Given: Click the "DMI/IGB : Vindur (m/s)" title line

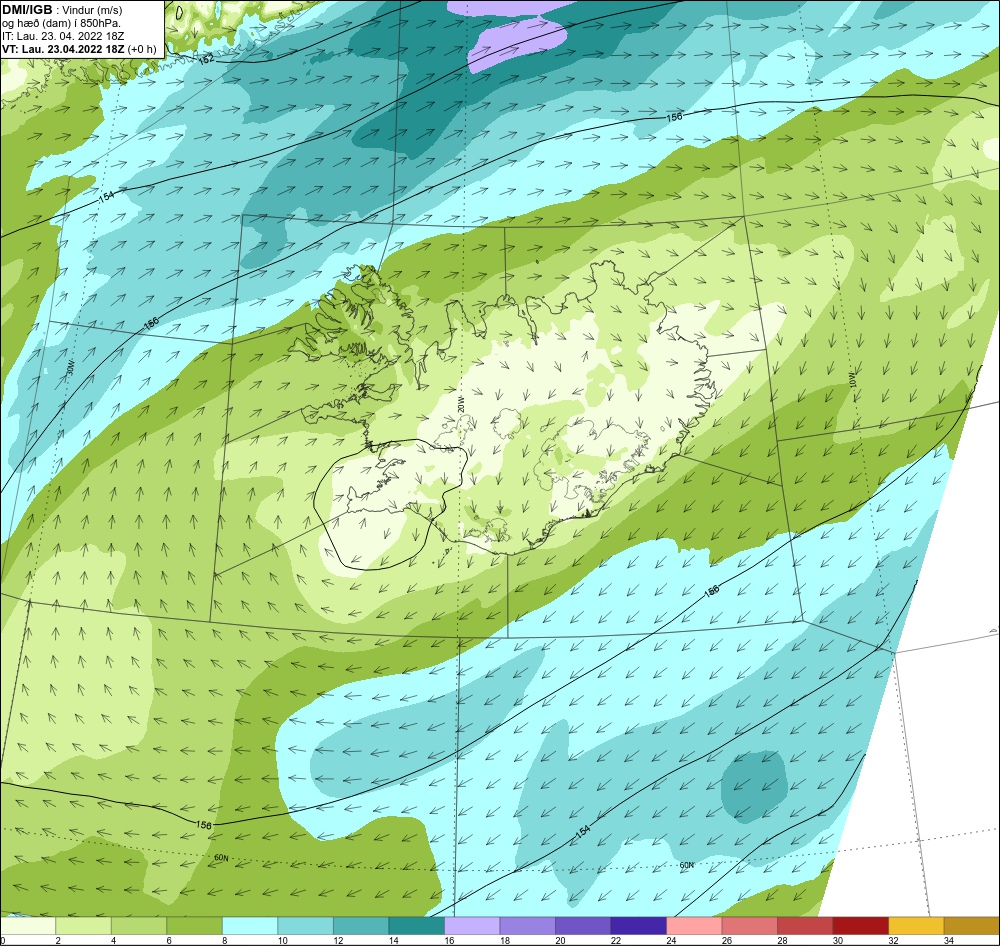Looking at the screenshot, I should click(x=62, y=10).
